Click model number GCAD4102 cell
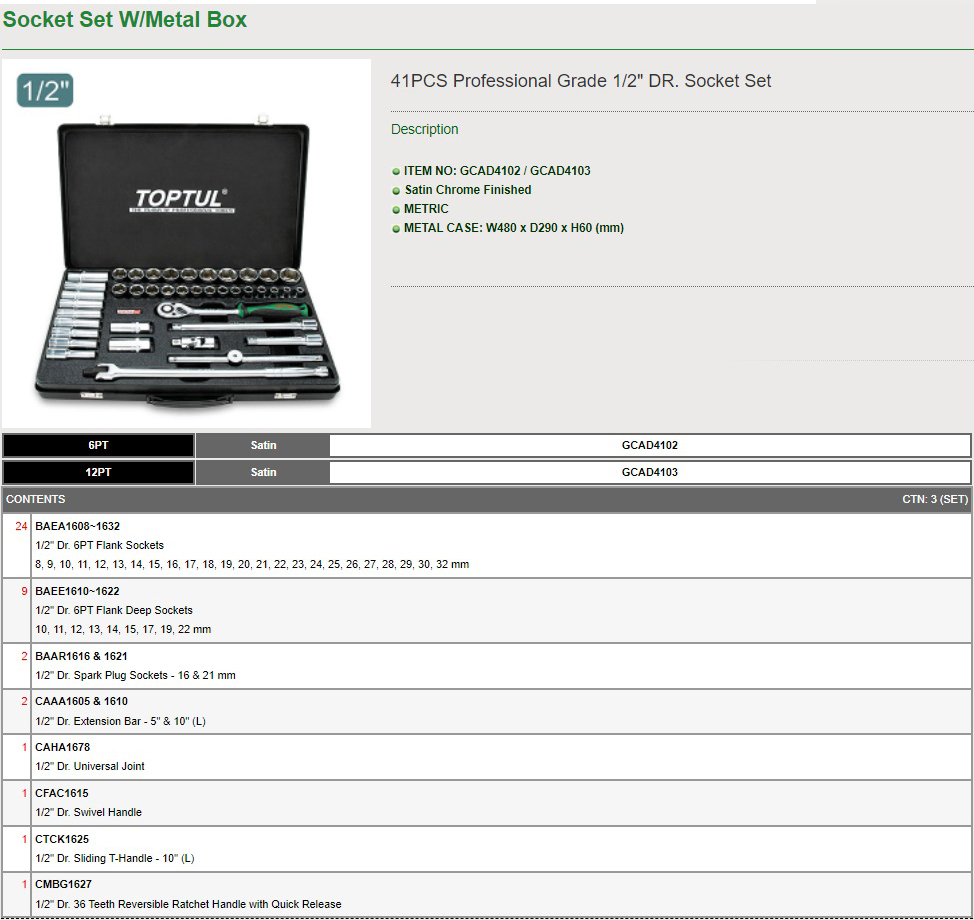The width and height of the screenshot is (974, 920). 650,445
